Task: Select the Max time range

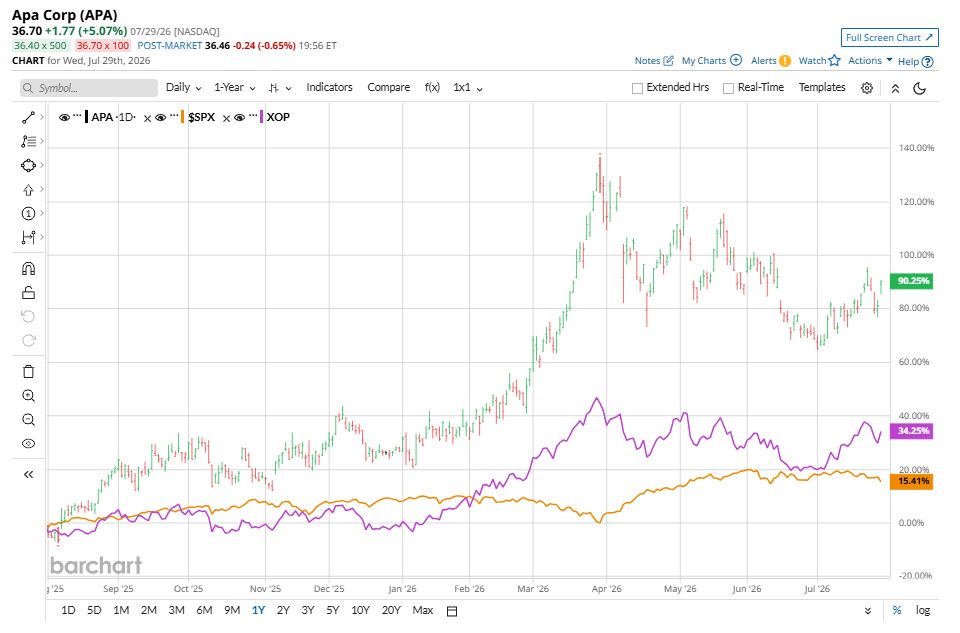Action: point(422,610)
